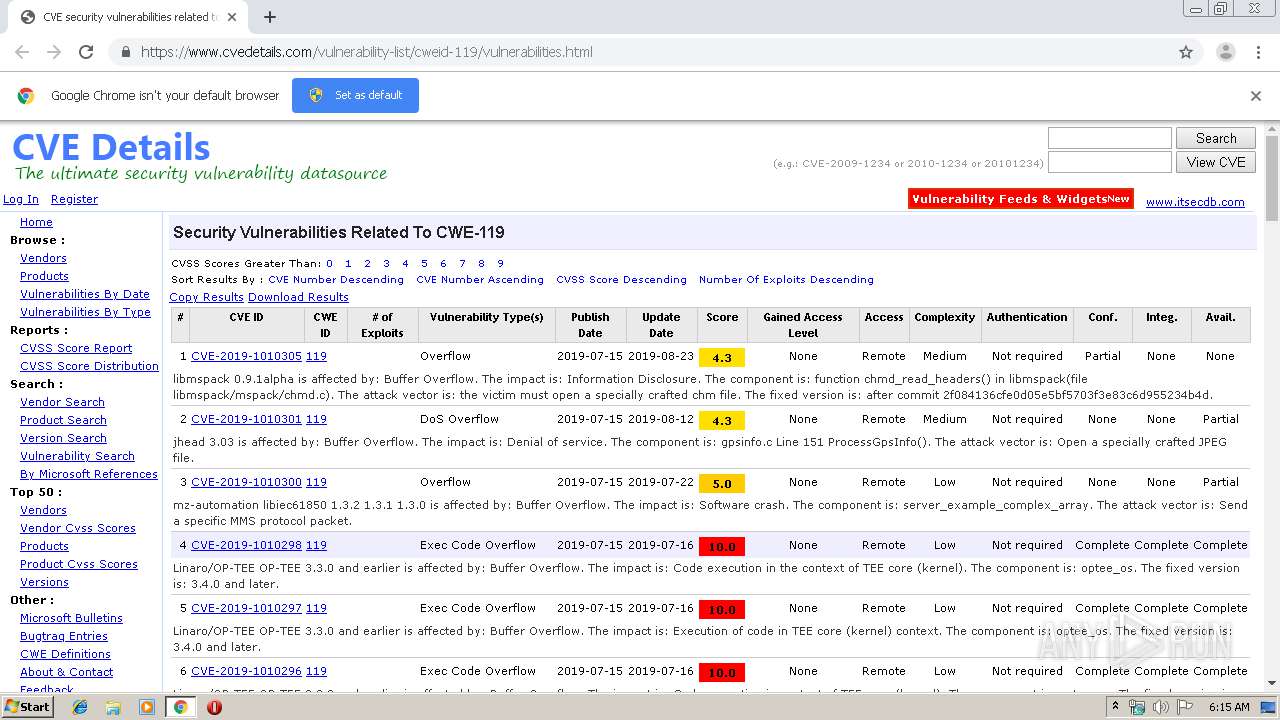Open Product Search link
The width and height of the screenshot is (1280, 720).
pos(63,420)
